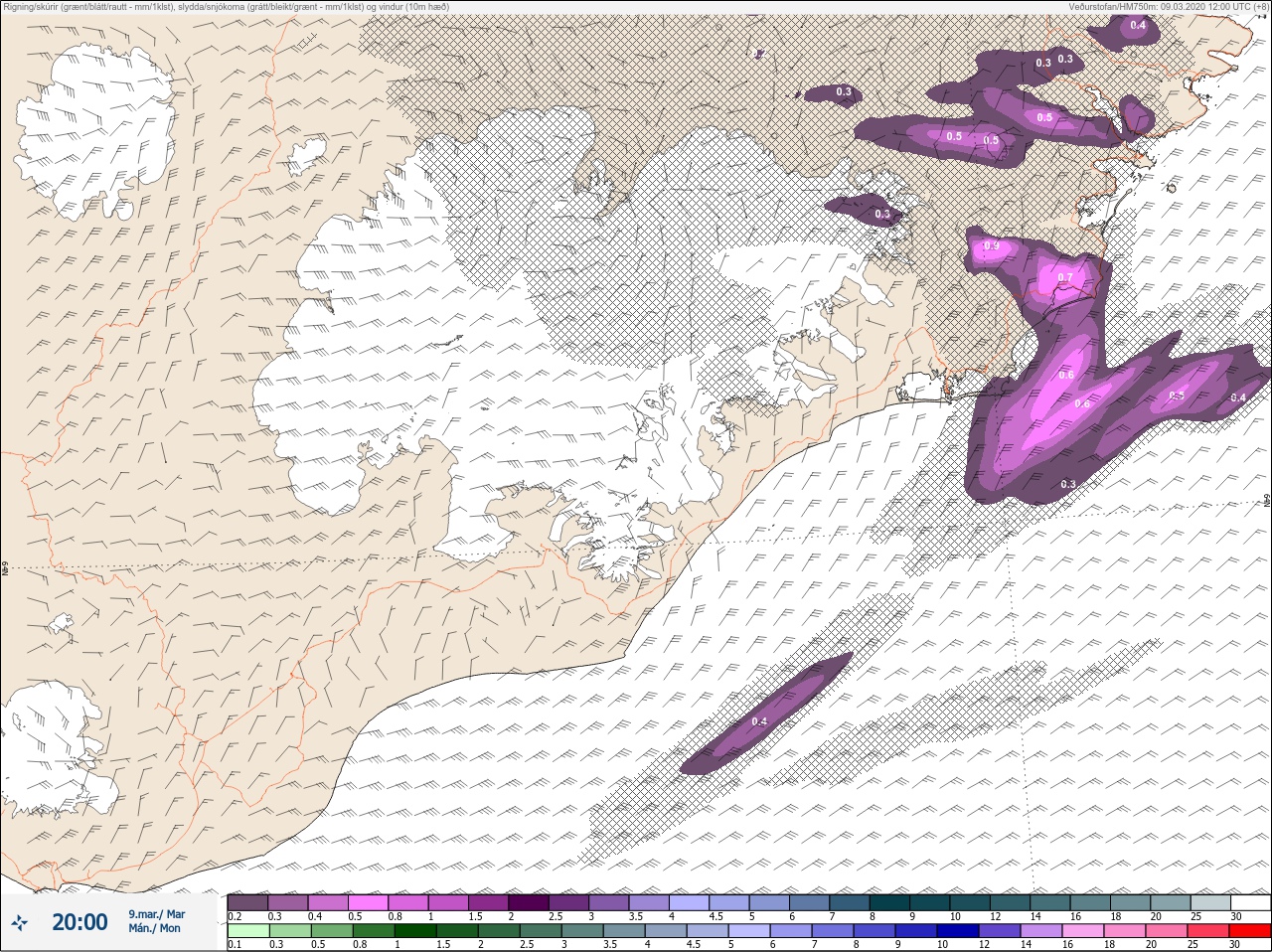Click the 'Mán./ Mon' weekday text
This screenshot has width=1272, height=952.
tap(154, 928)
